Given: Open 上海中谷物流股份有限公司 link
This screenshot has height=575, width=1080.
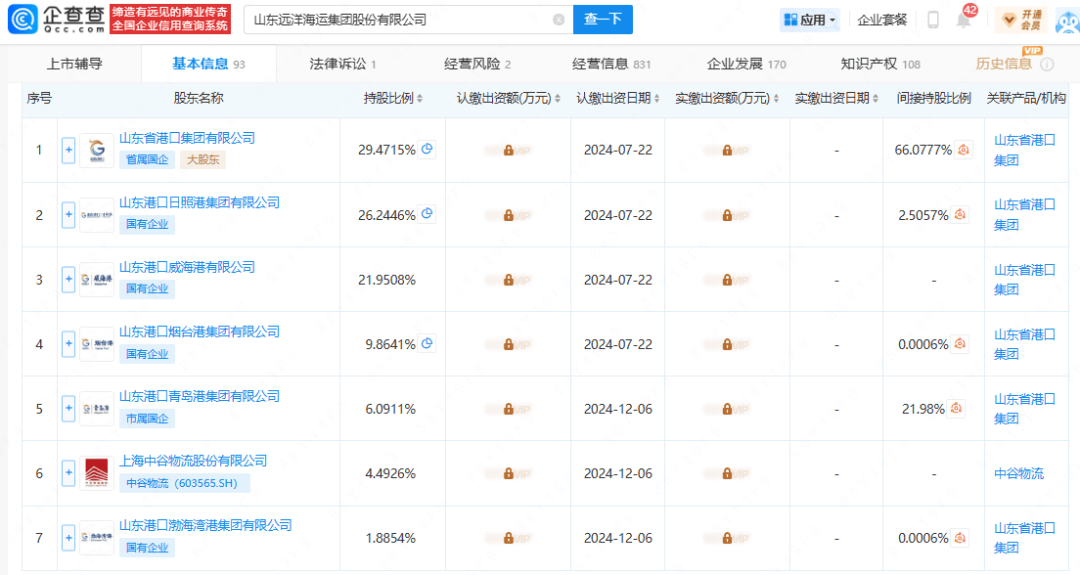Looking at the screenshot, I should pos(193,461).
